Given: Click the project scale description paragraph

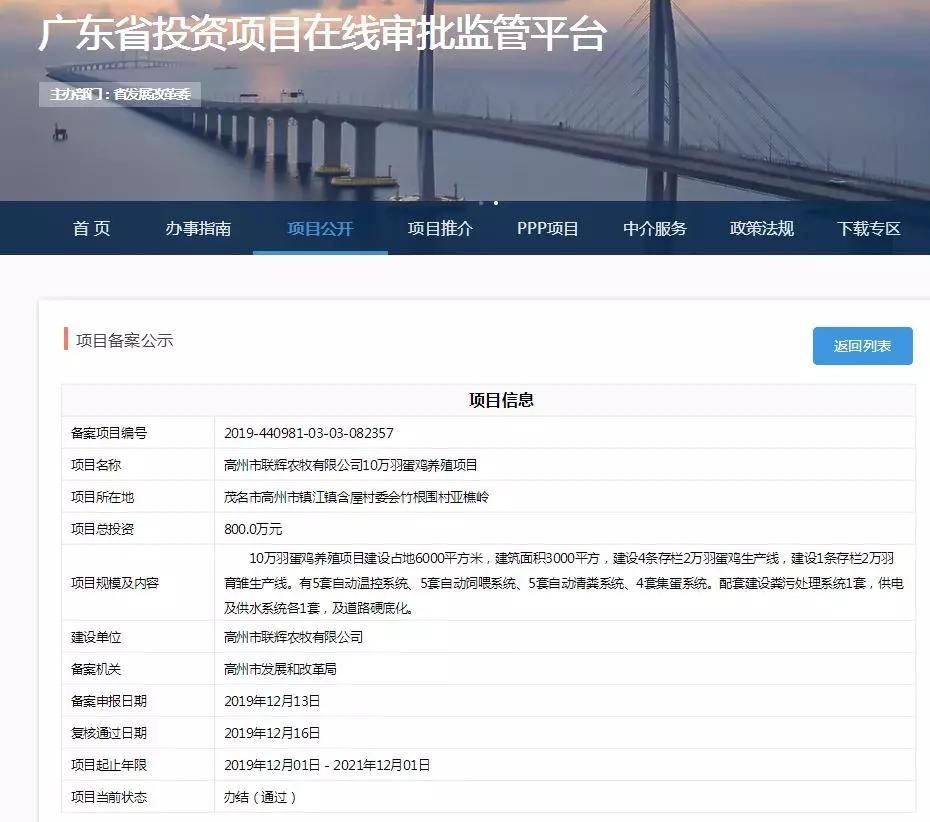Looking at the screenshot, I should click(x=564, y=583).
